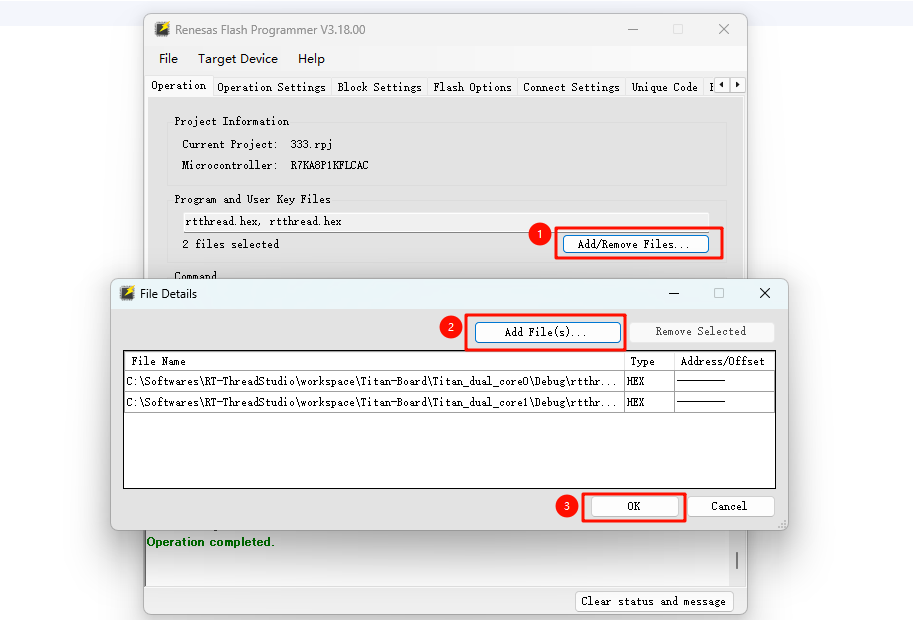Close the File Details dialog
This screenshot has width=913, height=620.
coord(764,294)
